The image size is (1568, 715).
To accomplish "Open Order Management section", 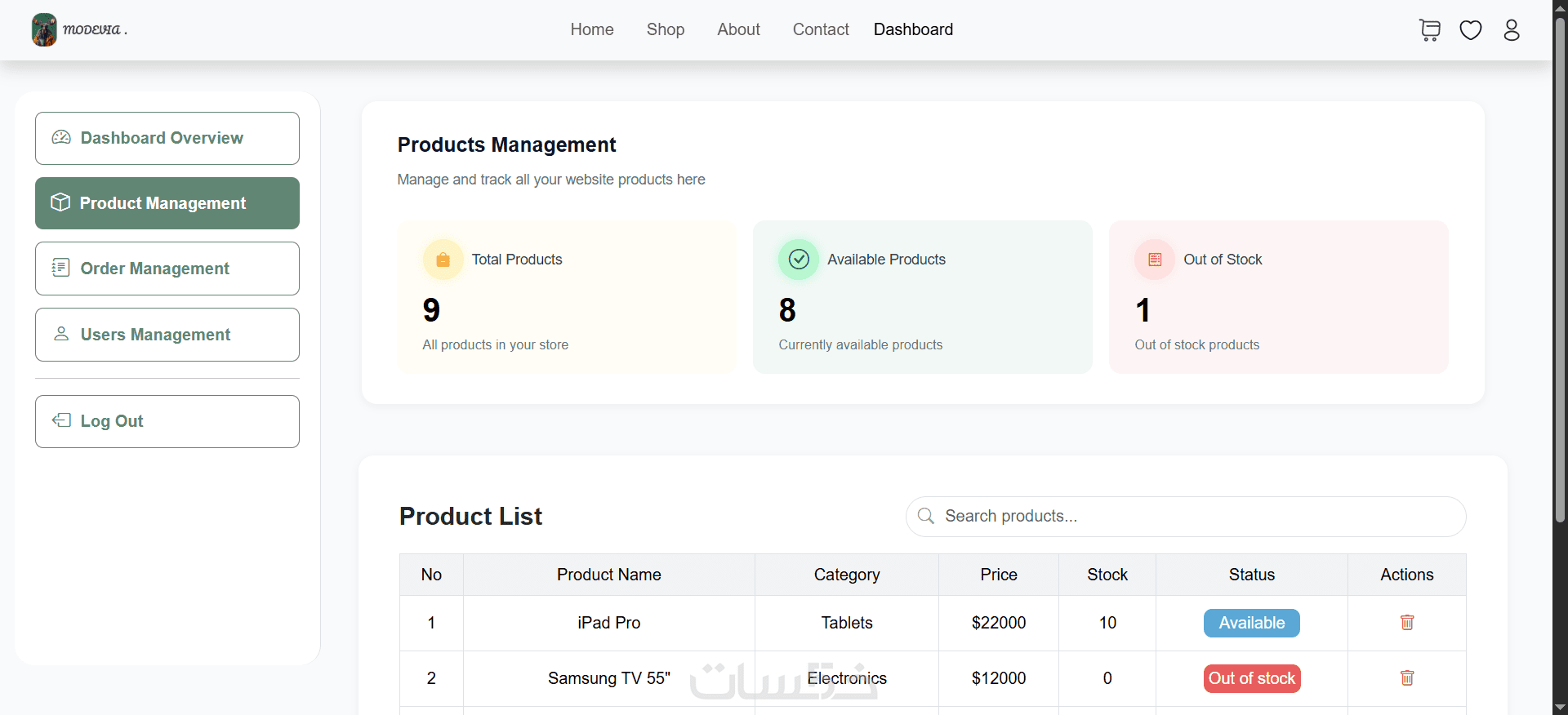I will (167, 269).
